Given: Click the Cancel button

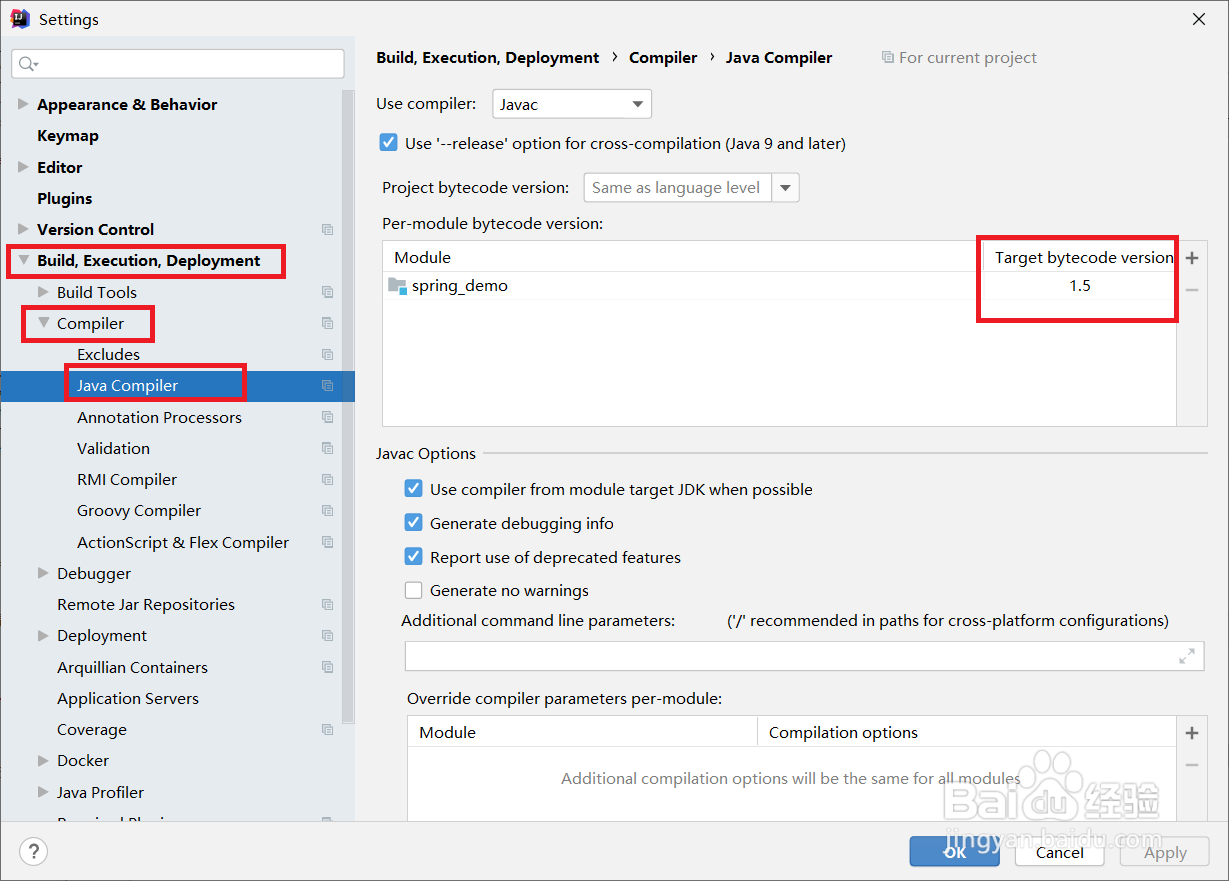Looking at the screenshot, I should pyautogui.click(x=1059, y=852).
